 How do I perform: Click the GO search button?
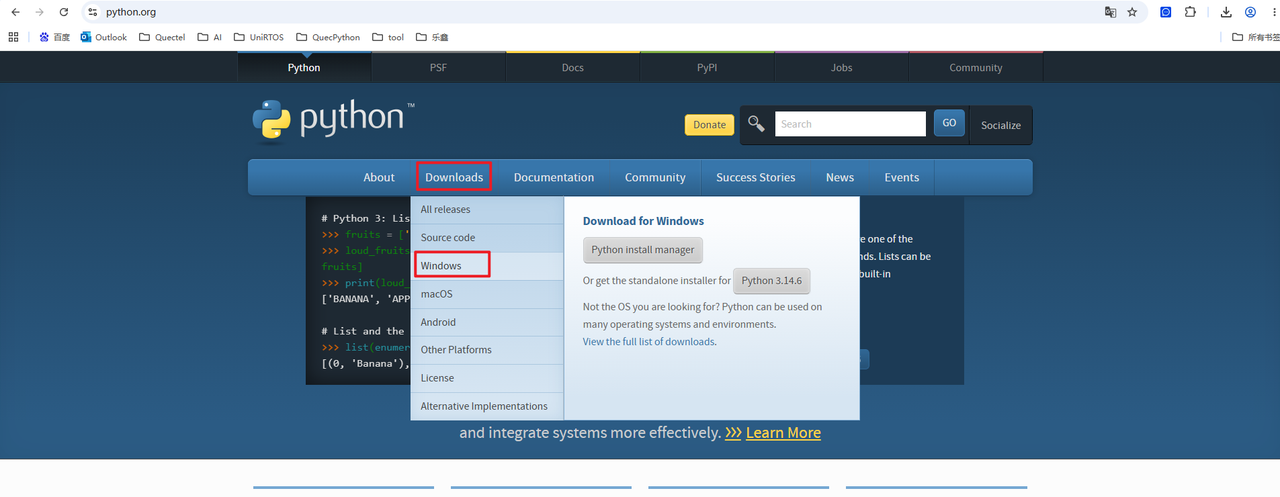coord(949,123)
